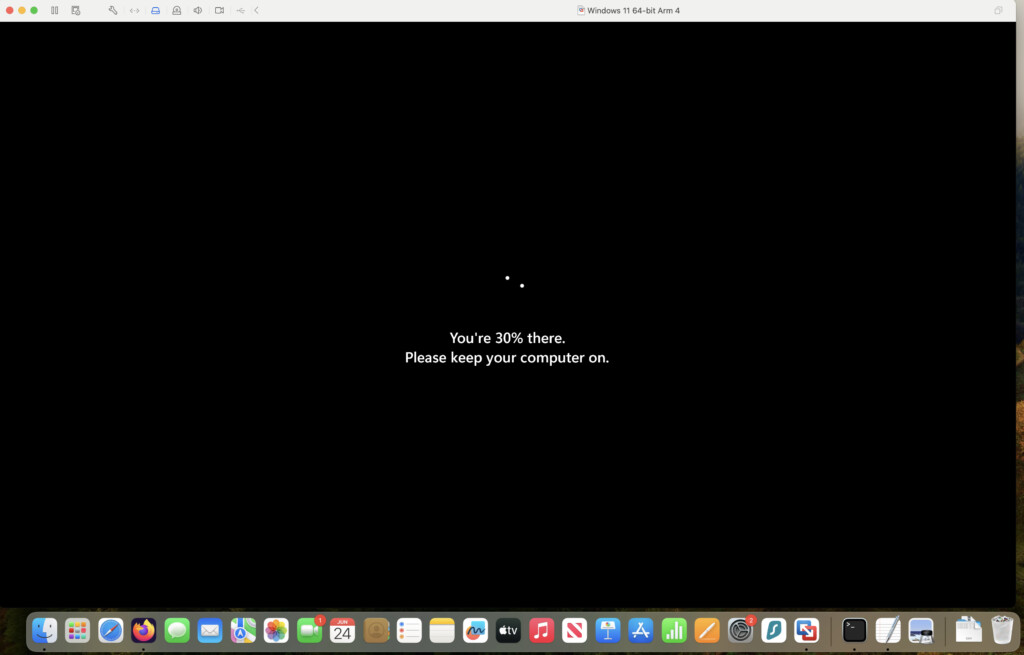
Task: Open Notes from the Dock
Action: [x=442, y=630]
